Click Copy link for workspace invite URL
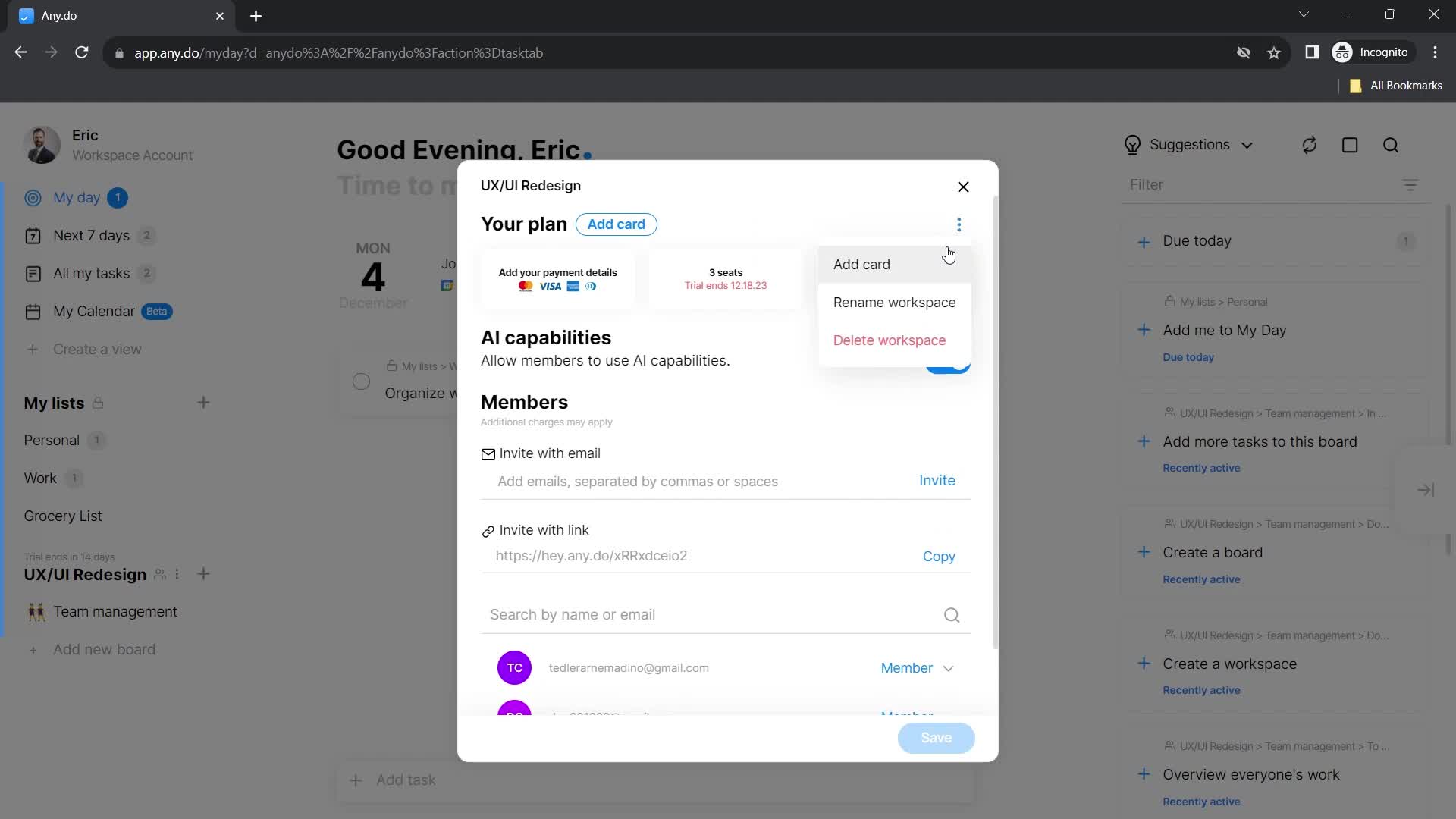The height and width of the screenshot is (819, 1456). [938, 556]
